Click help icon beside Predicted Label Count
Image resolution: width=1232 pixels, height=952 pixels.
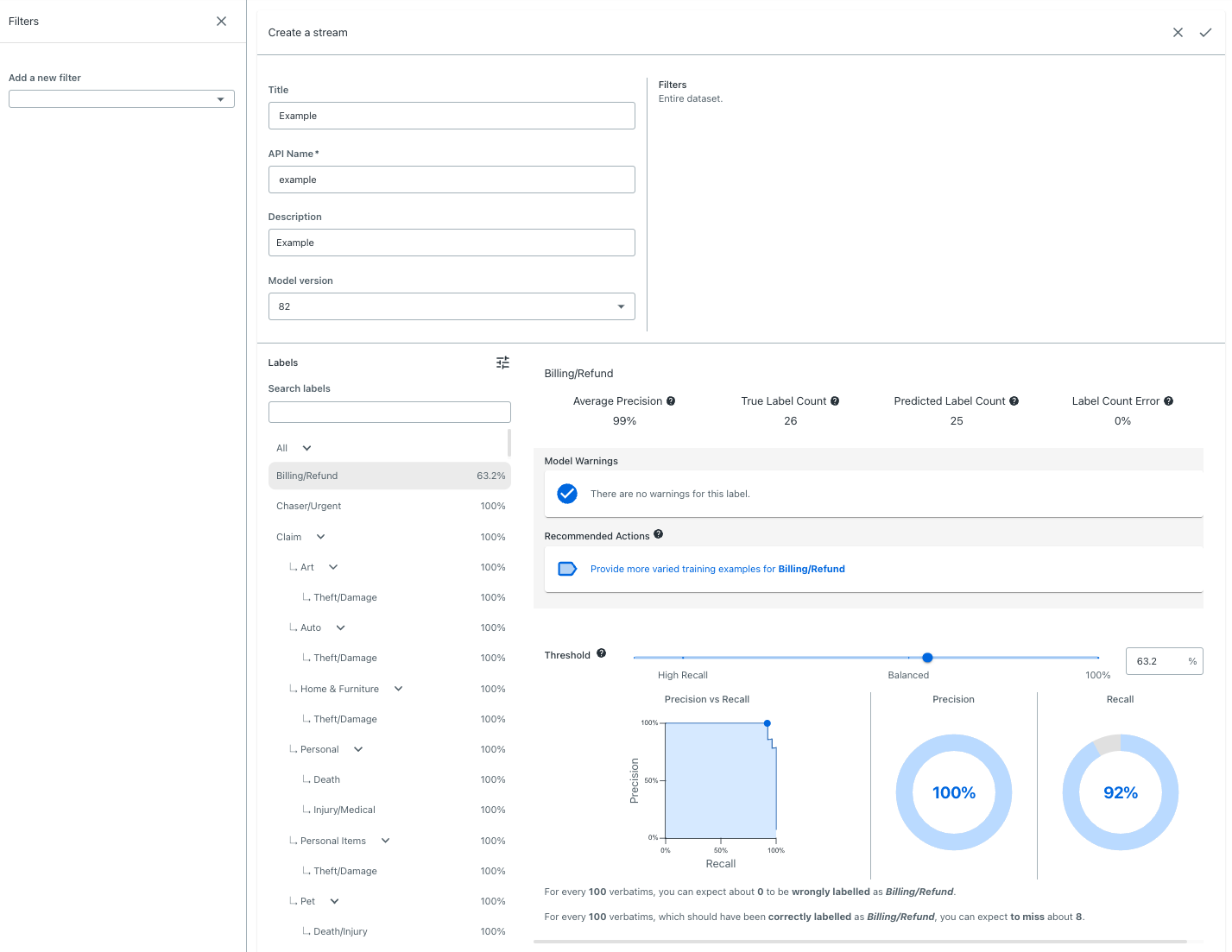(x=1014, y=401)
